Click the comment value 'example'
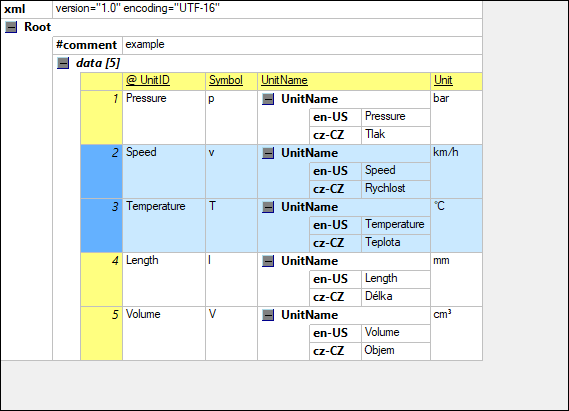569x411 pixels. coord(302,45)
